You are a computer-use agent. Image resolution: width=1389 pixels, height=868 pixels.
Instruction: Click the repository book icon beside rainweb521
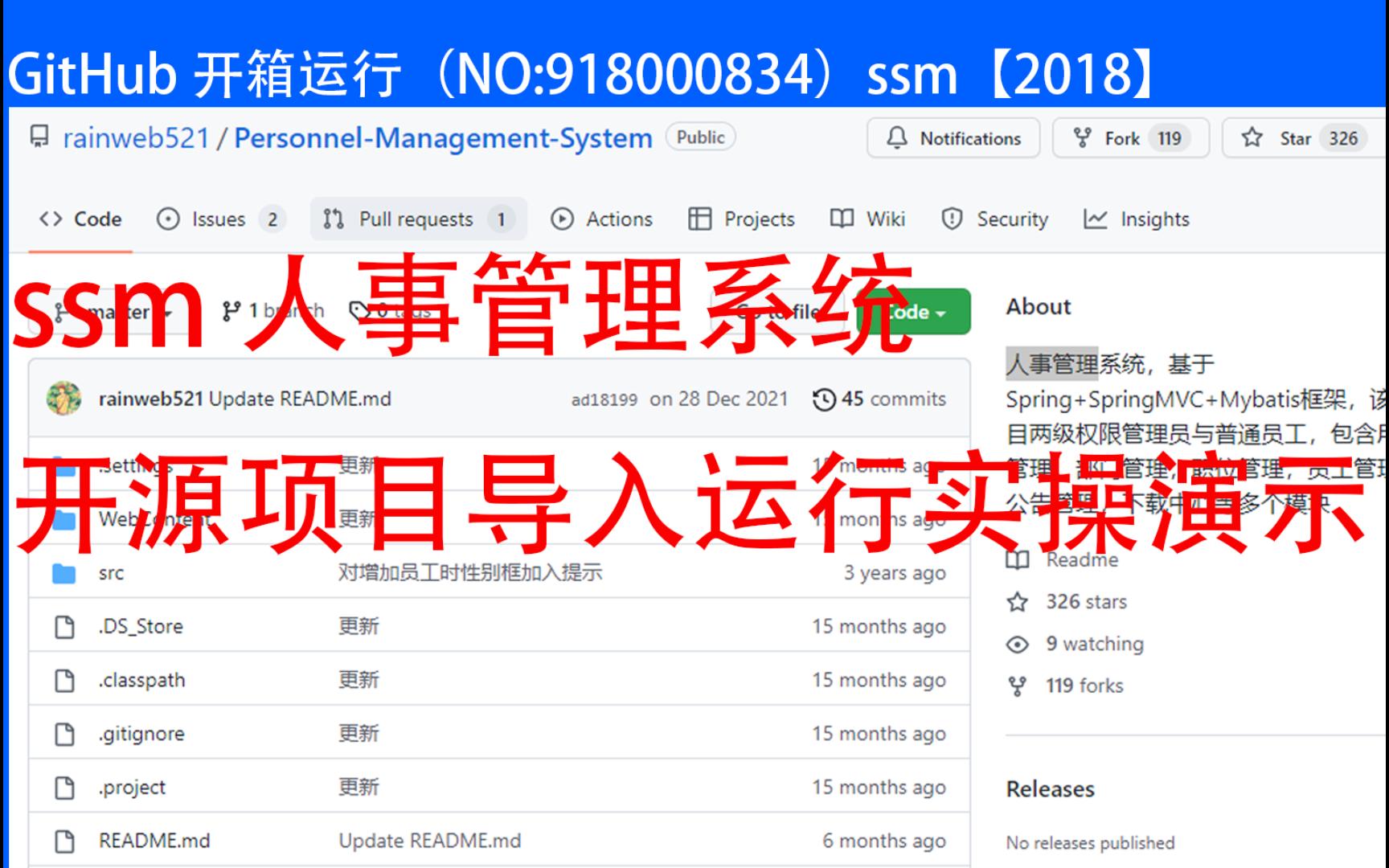point(39,137)
